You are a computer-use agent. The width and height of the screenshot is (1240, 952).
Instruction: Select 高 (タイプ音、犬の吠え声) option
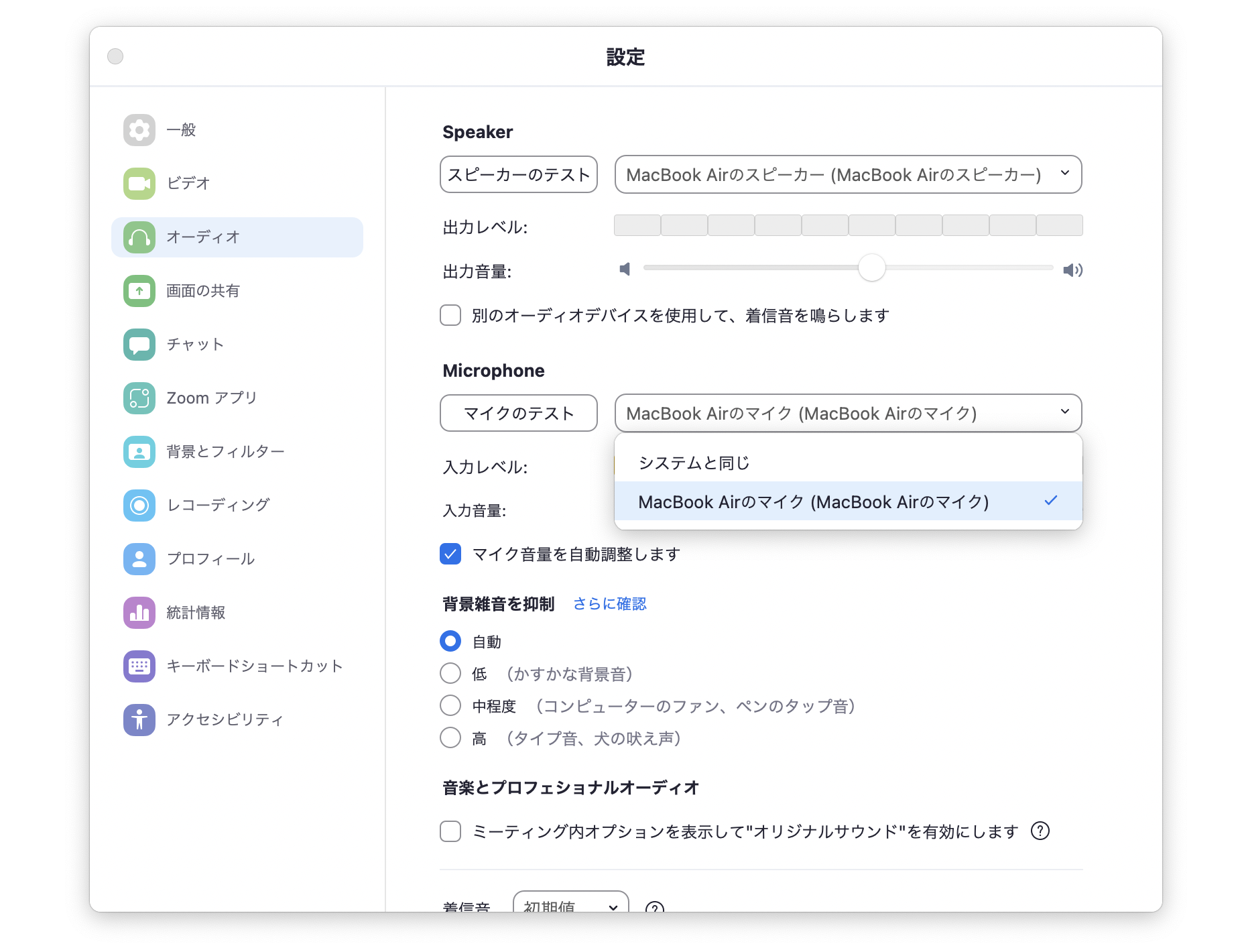tap(450, 737)
